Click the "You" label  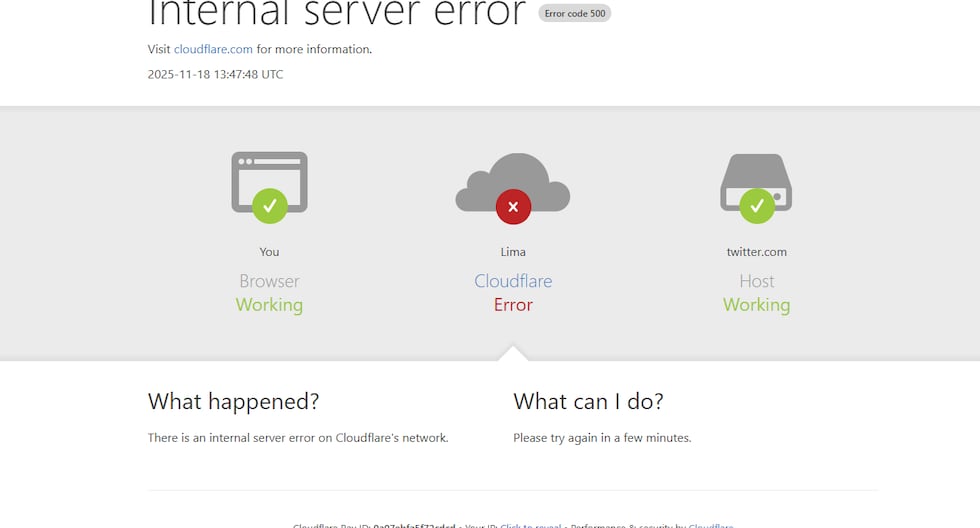pyautogui.click(x=269, y=252)
